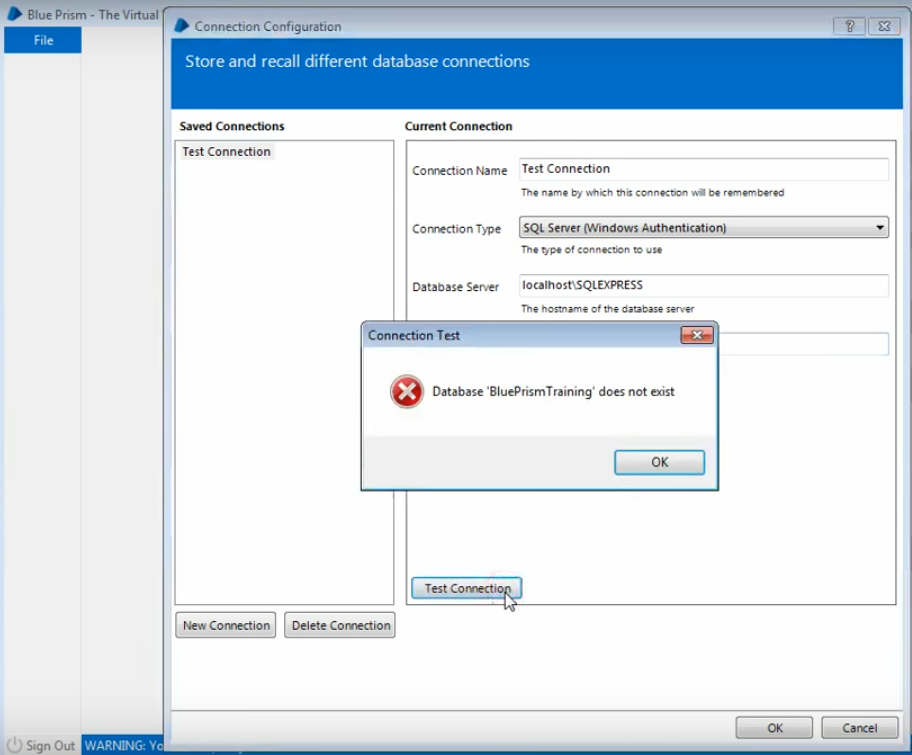
Task: Click the Database Server input field
Action: 704,285
